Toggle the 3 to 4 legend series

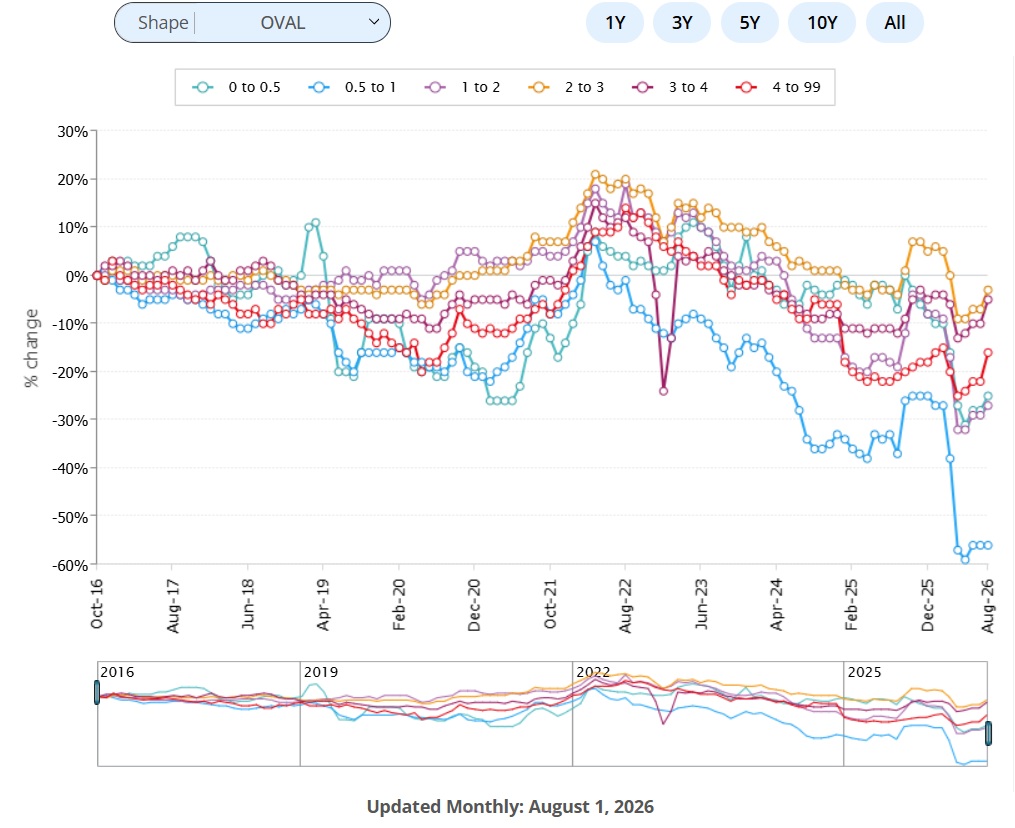pyautogui.click(x=670, y=87)
